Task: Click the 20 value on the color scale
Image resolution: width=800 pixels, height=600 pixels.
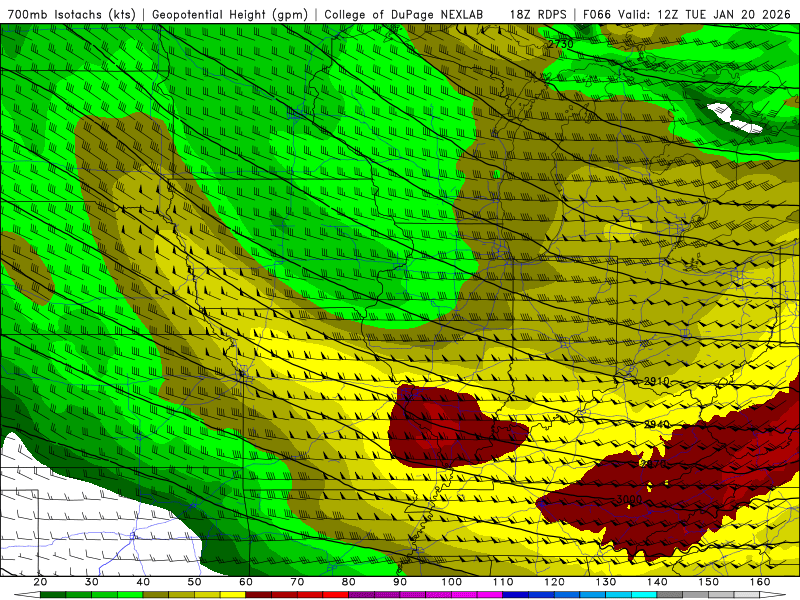Action: 40,582
